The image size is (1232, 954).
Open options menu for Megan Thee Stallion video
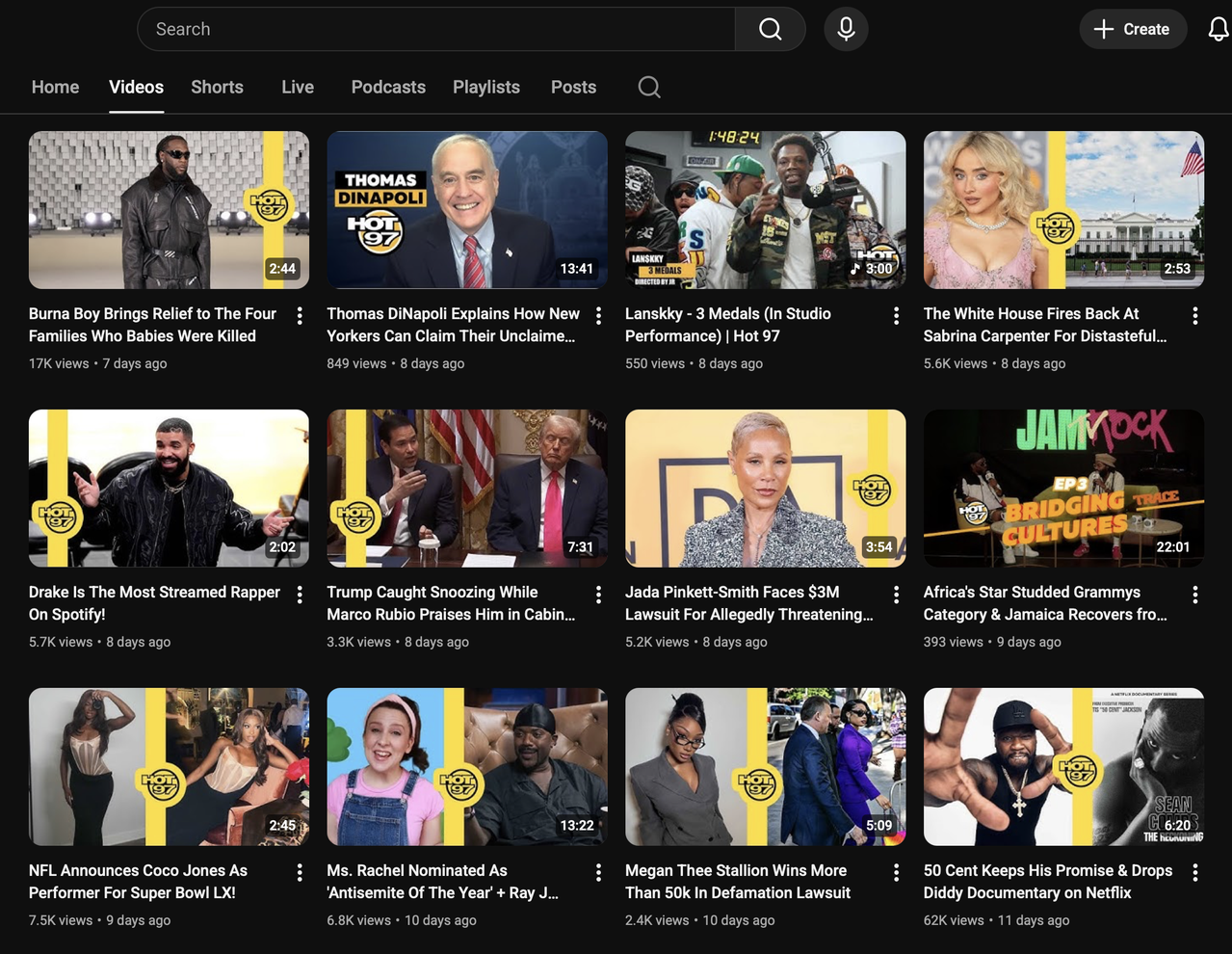tap(896, 872)
